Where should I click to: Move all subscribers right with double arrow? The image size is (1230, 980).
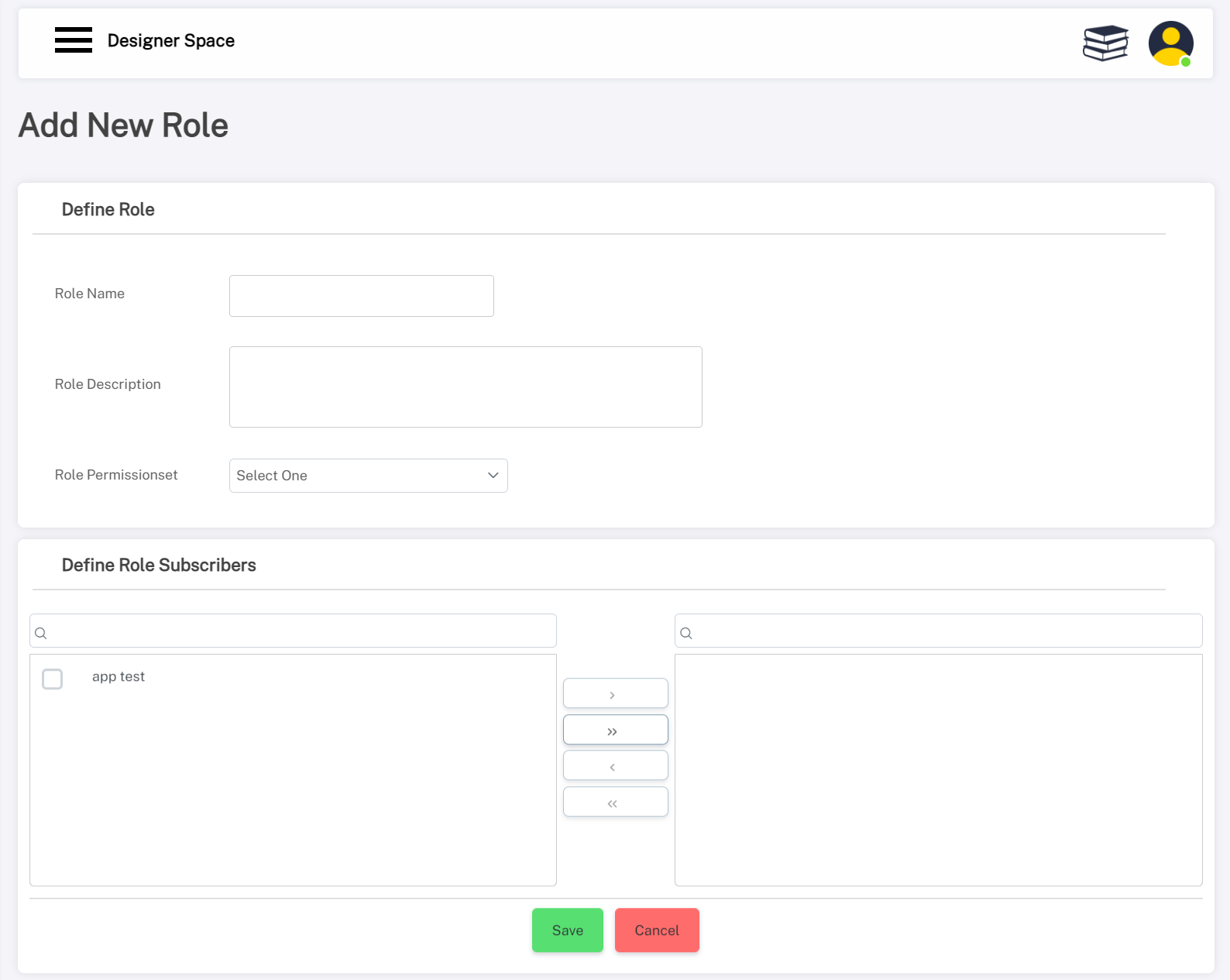pyautogui.click(x=615, y=731)
